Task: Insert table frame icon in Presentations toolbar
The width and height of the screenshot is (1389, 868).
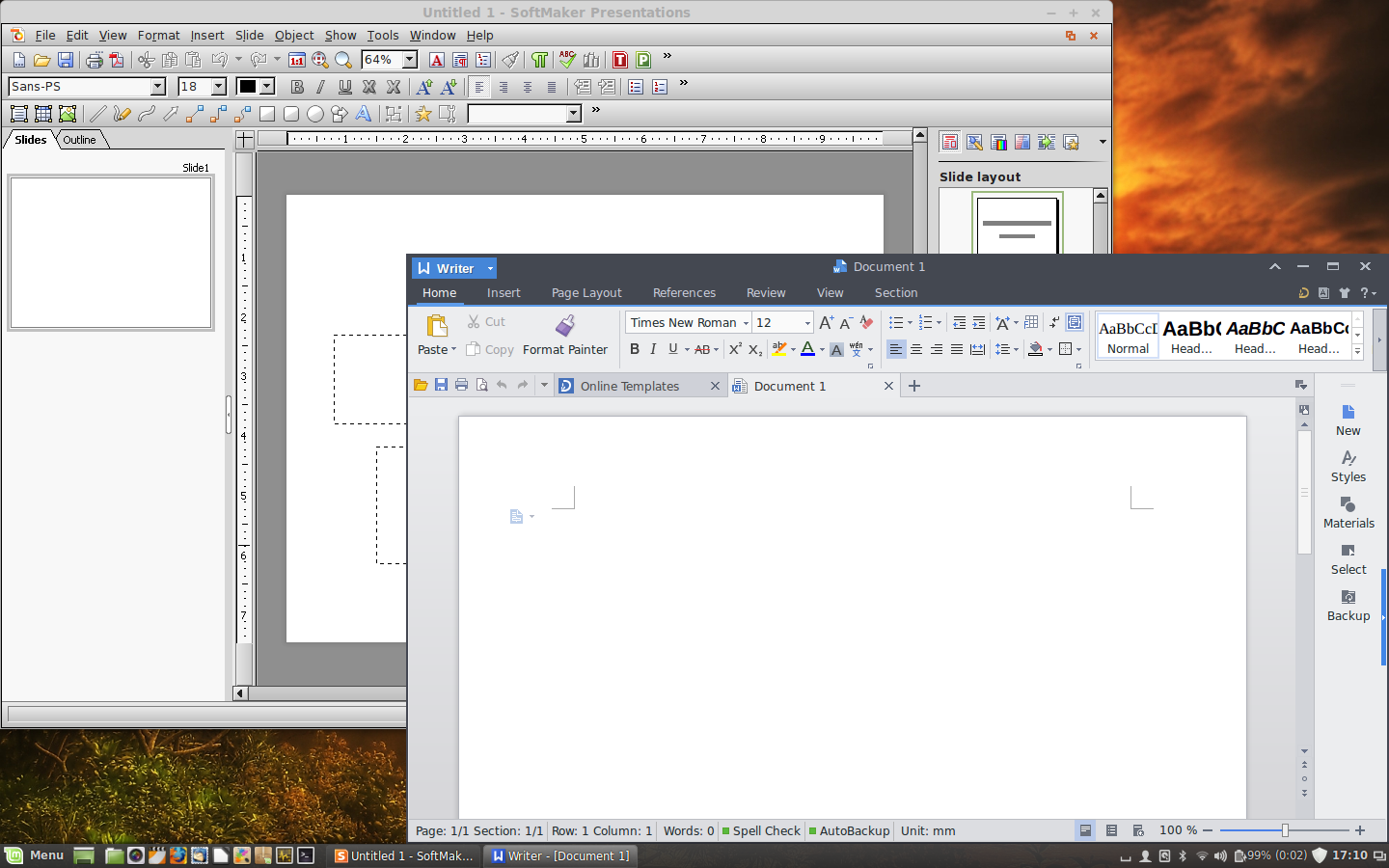Action: coord(42,114)
